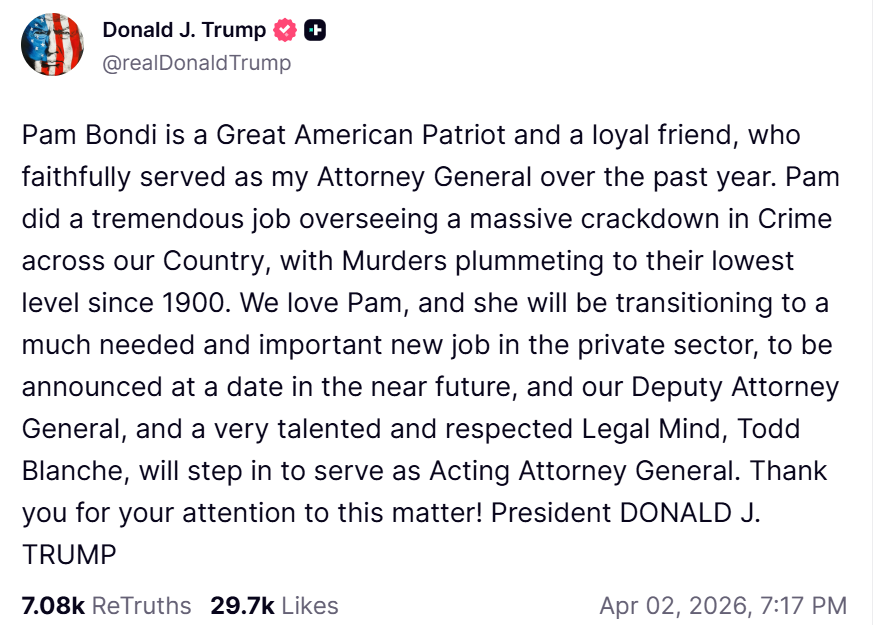Open the Apr 02, 2026 timestamp link
Image resolution: width=896 pixels, height=625 pixels.
click(722, 605)
